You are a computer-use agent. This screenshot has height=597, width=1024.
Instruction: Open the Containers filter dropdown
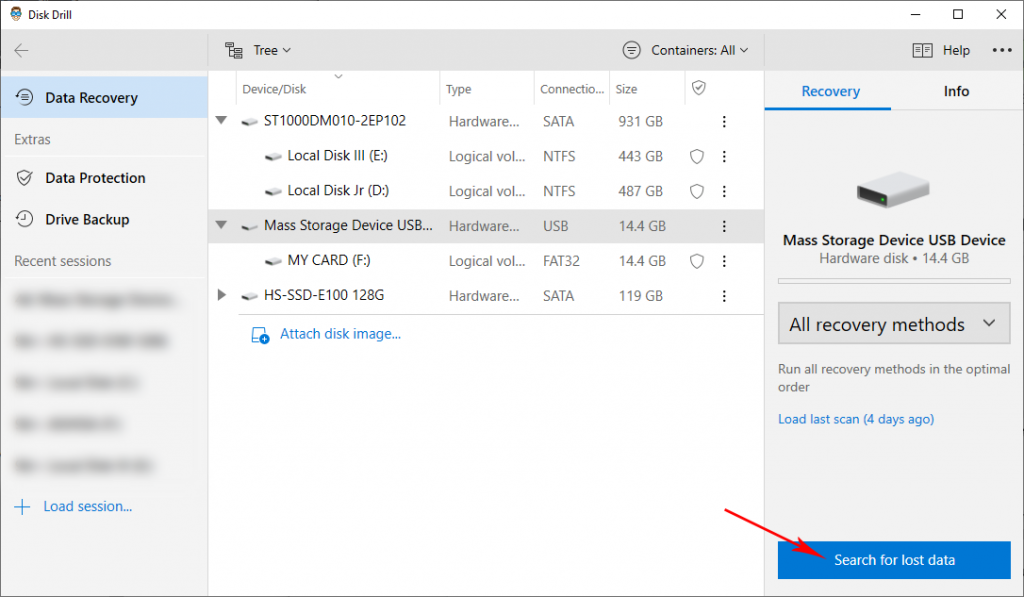685,50
